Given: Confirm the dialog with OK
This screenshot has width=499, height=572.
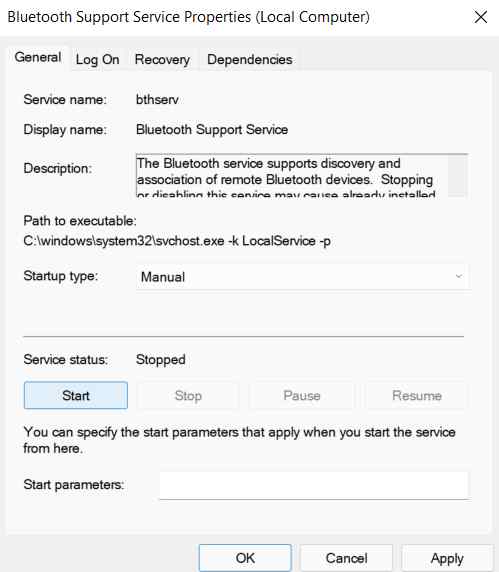Looking at the screenshot, I should [x=245, y=558].
